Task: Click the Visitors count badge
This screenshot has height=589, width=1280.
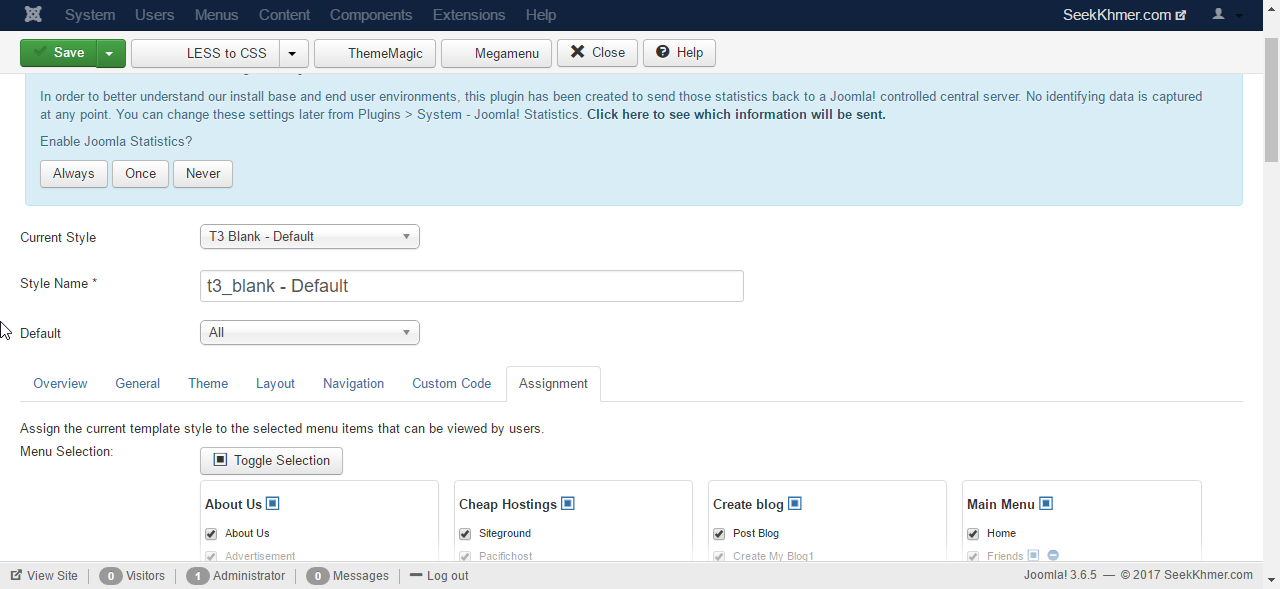Action: tap(110, 576)
